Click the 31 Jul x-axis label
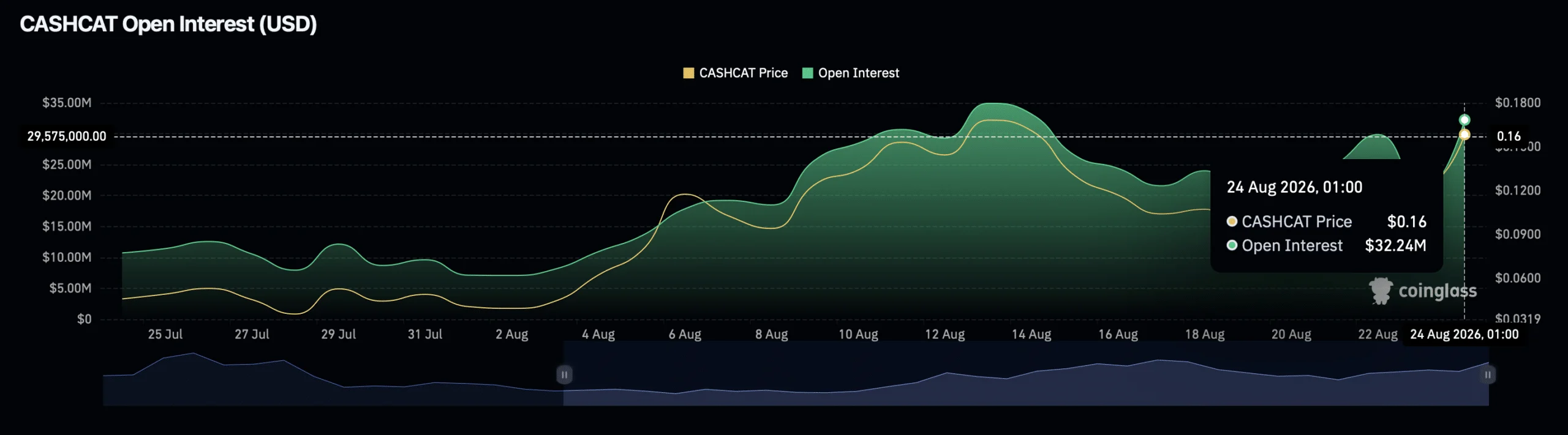This screenshot has height=435, width=1568. coord(425,335)
